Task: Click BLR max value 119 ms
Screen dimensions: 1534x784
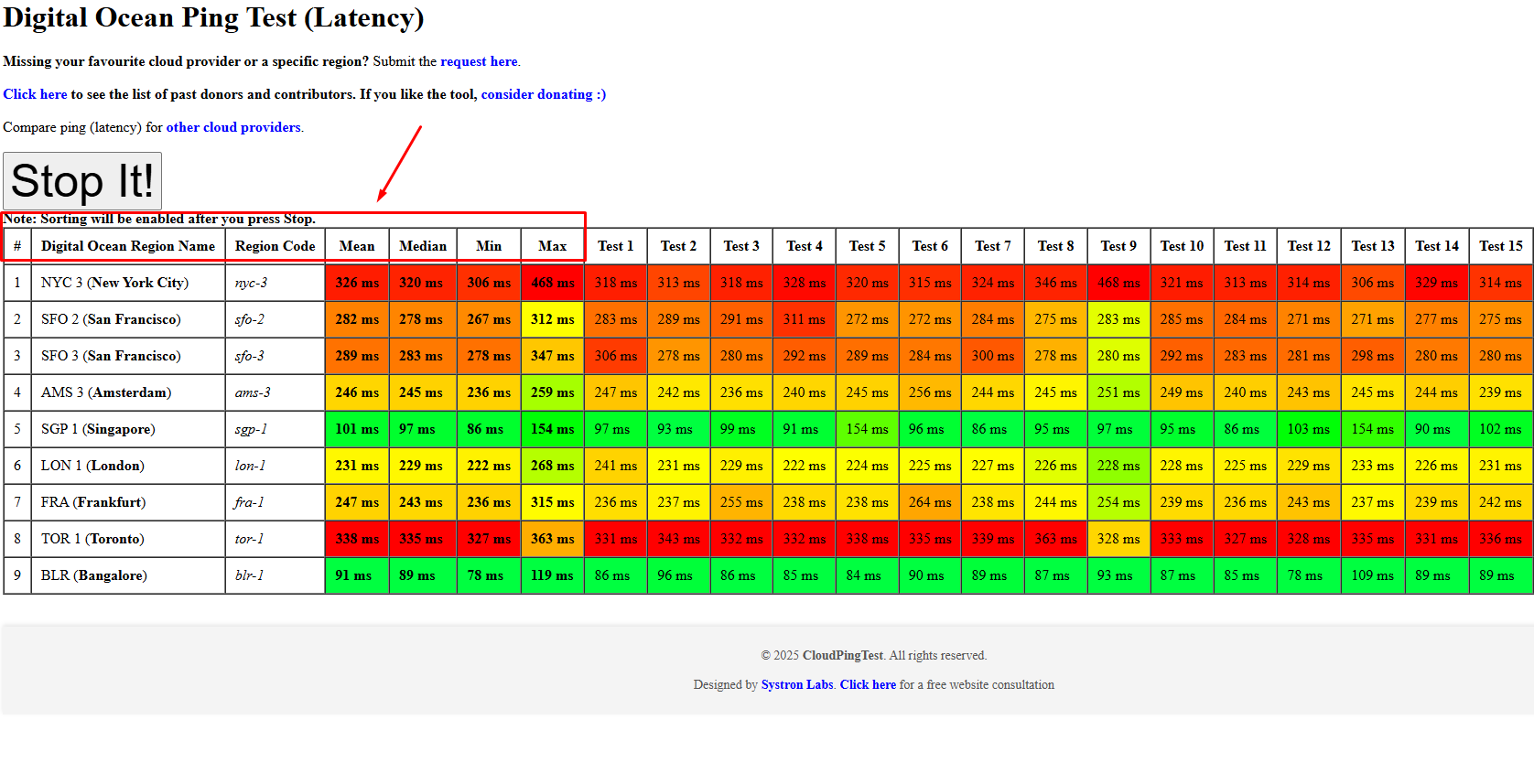Action: 553,575
